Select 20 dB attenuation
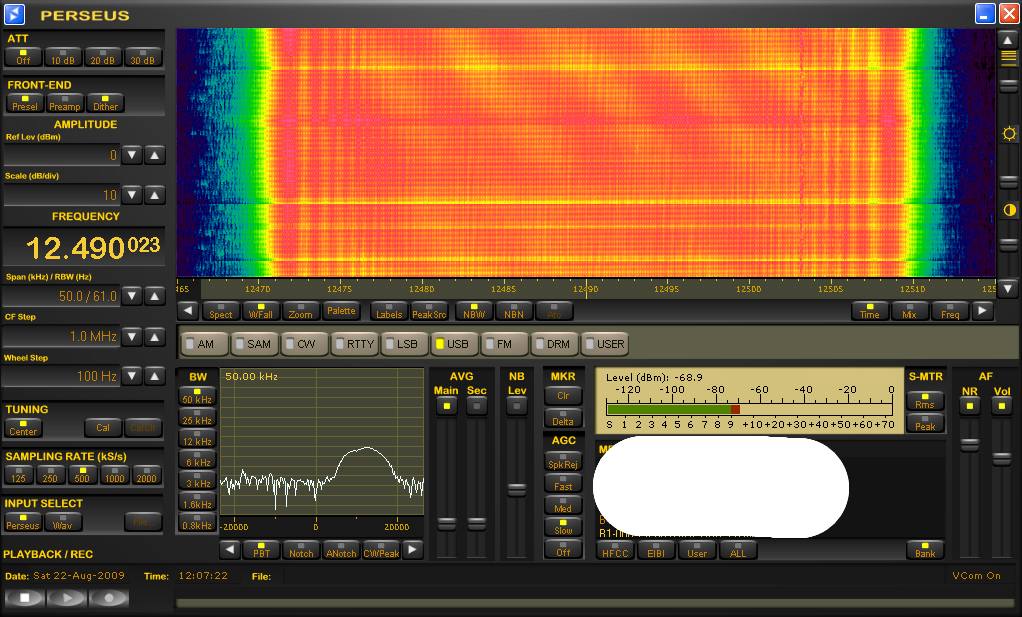Image resolution: width=1022 pixels, height=617 pixels. (103, 57)
